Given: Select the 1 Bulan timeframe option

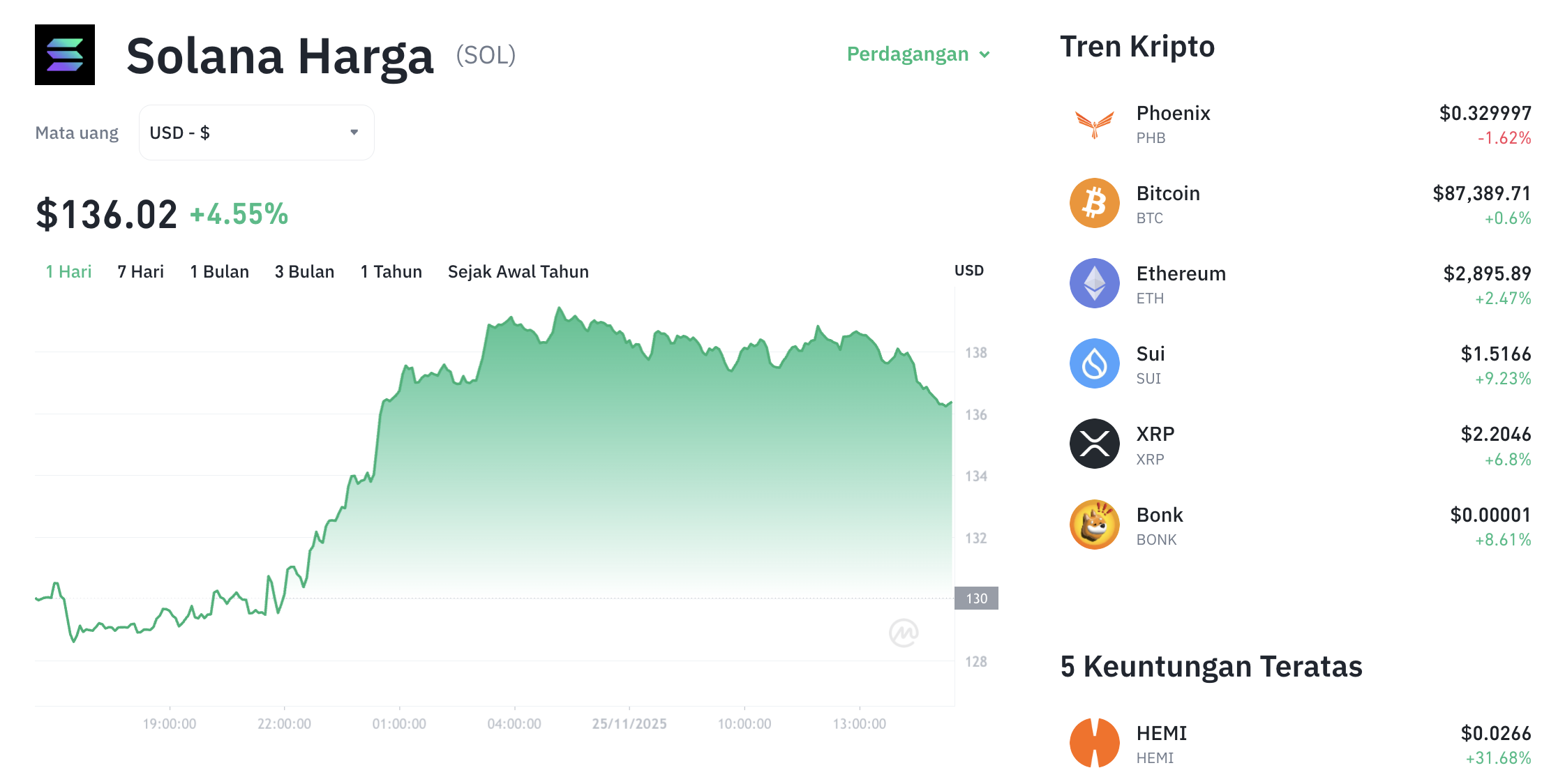Looking at the screenshot, I should click(220, 271).
